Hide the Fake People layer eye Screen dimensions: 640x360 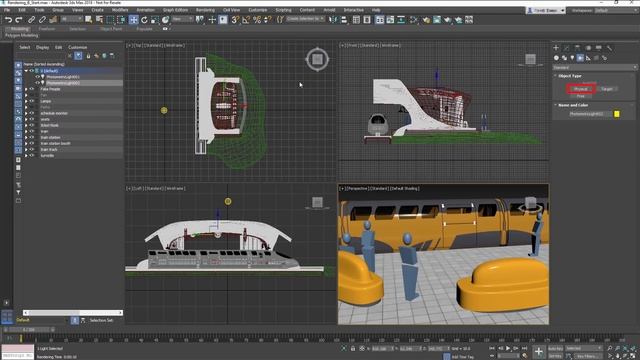(x=31, y=89)
